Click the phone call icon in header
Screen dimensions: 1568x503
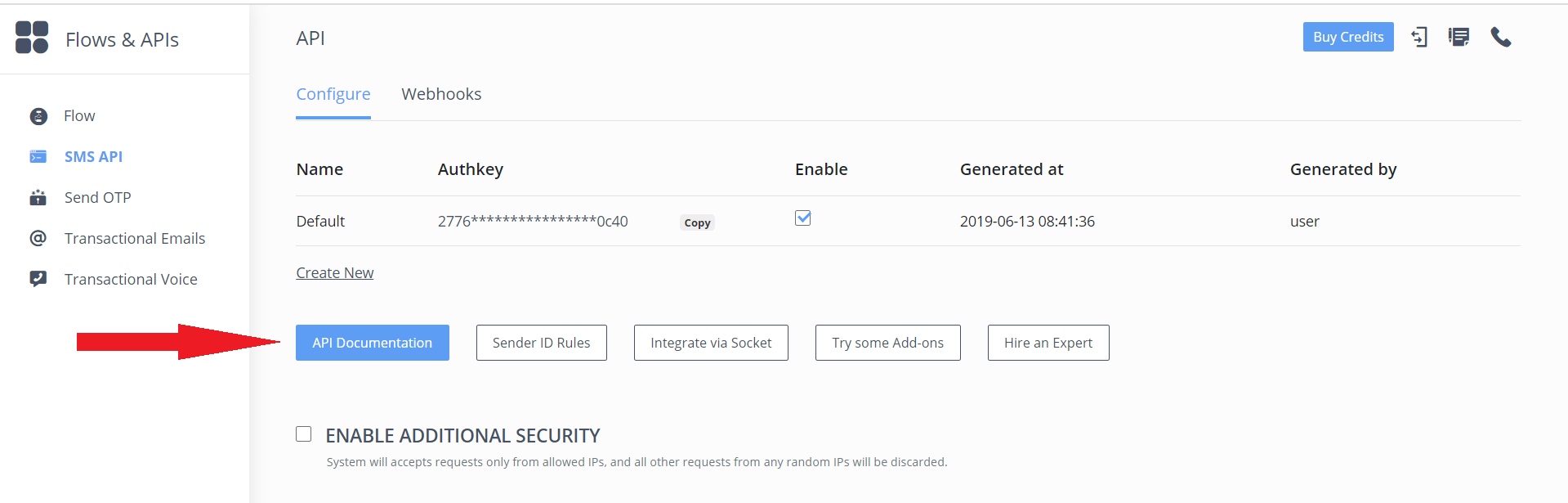point(1501,37)
